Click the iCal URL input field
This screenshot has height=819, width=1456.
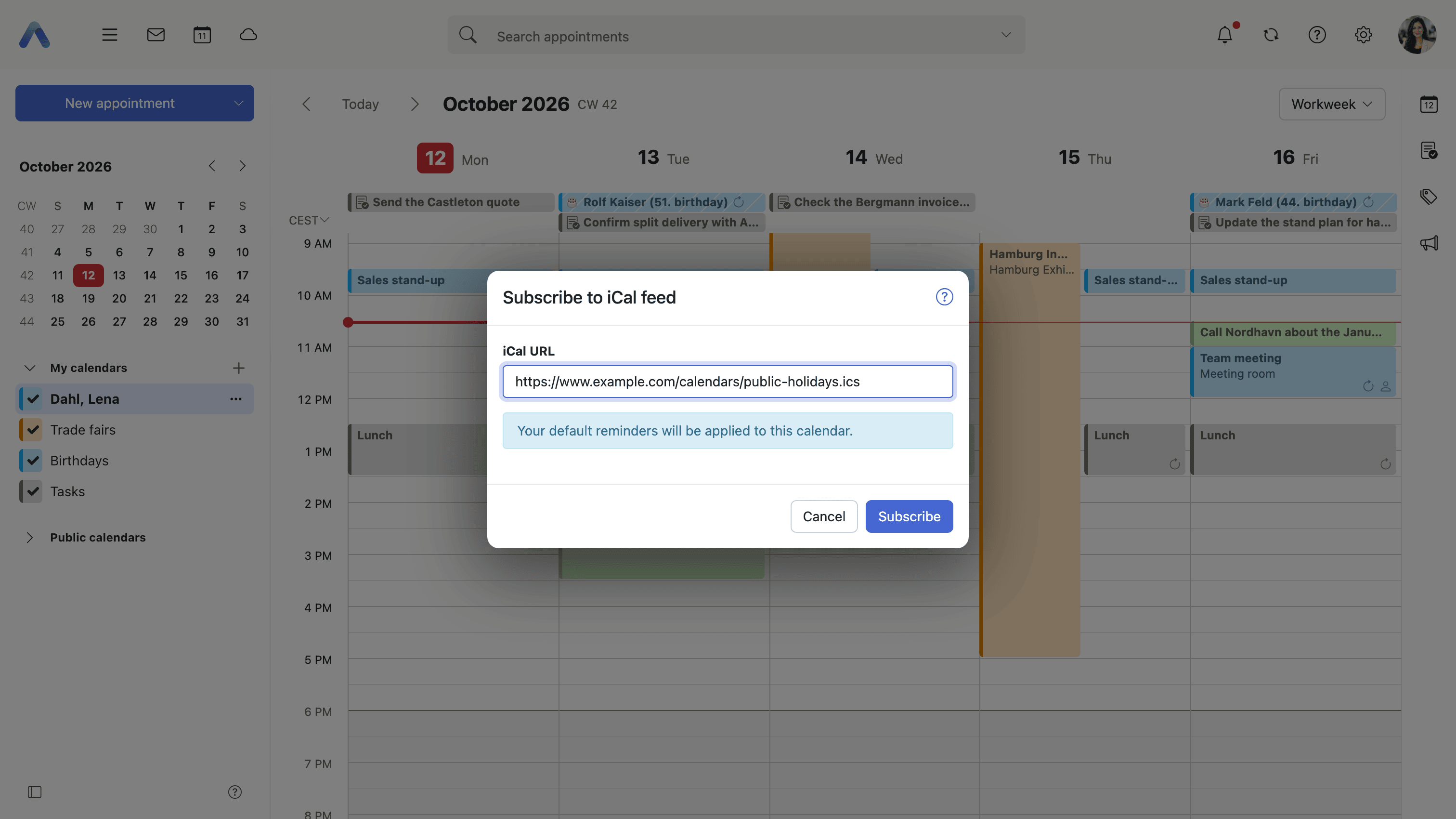(x=728, y=382)
